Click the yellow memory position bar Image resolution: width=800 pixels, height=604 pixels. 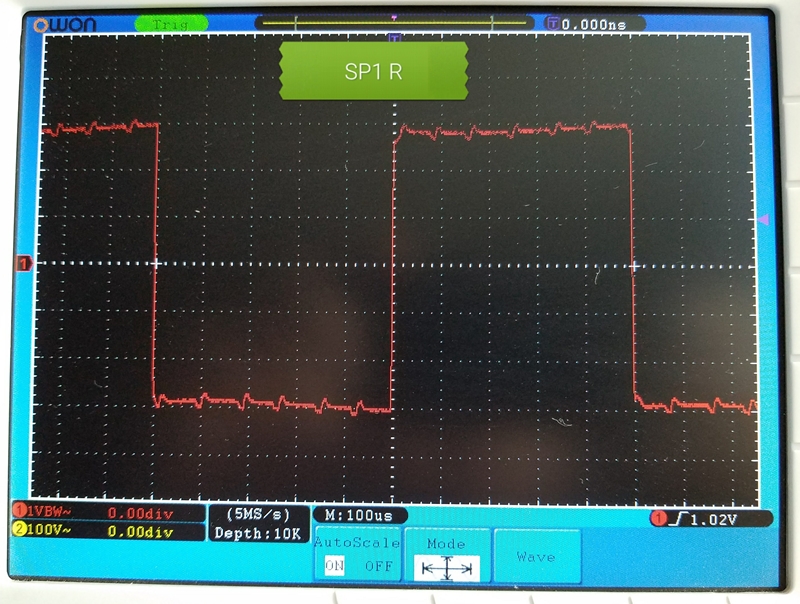point(394,21)
